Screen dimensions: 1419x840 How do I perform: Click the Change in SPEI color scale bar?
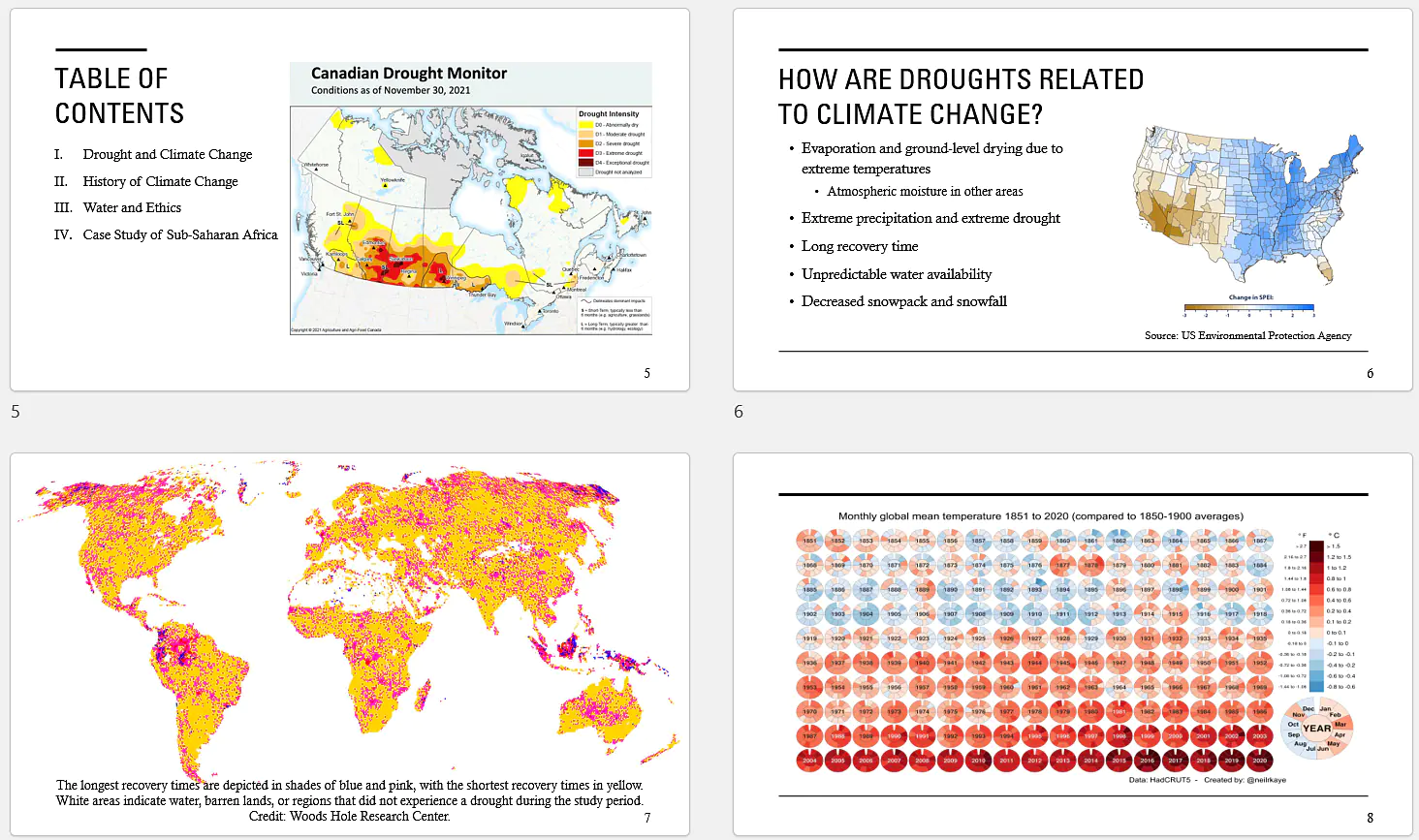1249,308
